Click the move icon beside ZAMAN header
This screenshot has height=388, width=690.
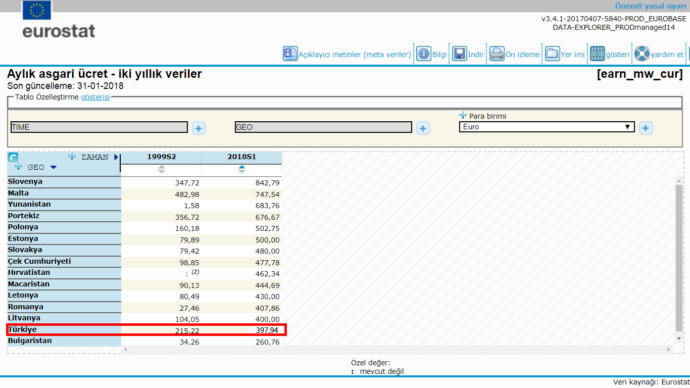click(72, 156)
